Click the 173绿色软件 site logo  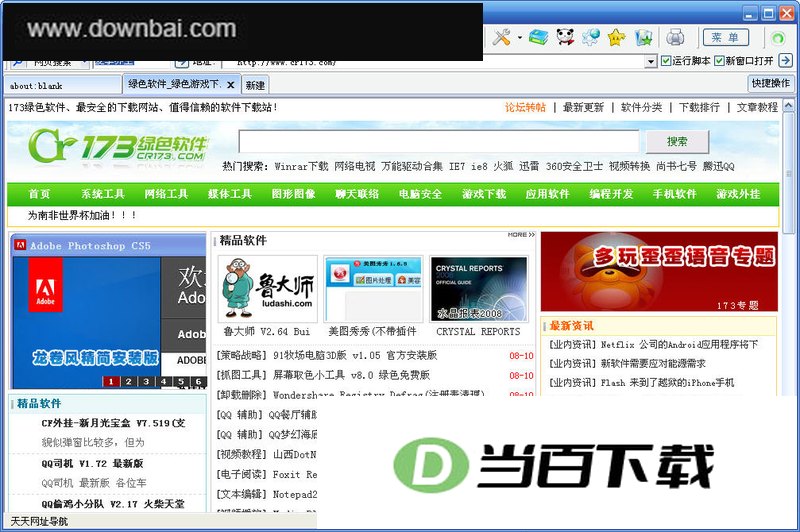pyautogui.click(x=118, y=146)
